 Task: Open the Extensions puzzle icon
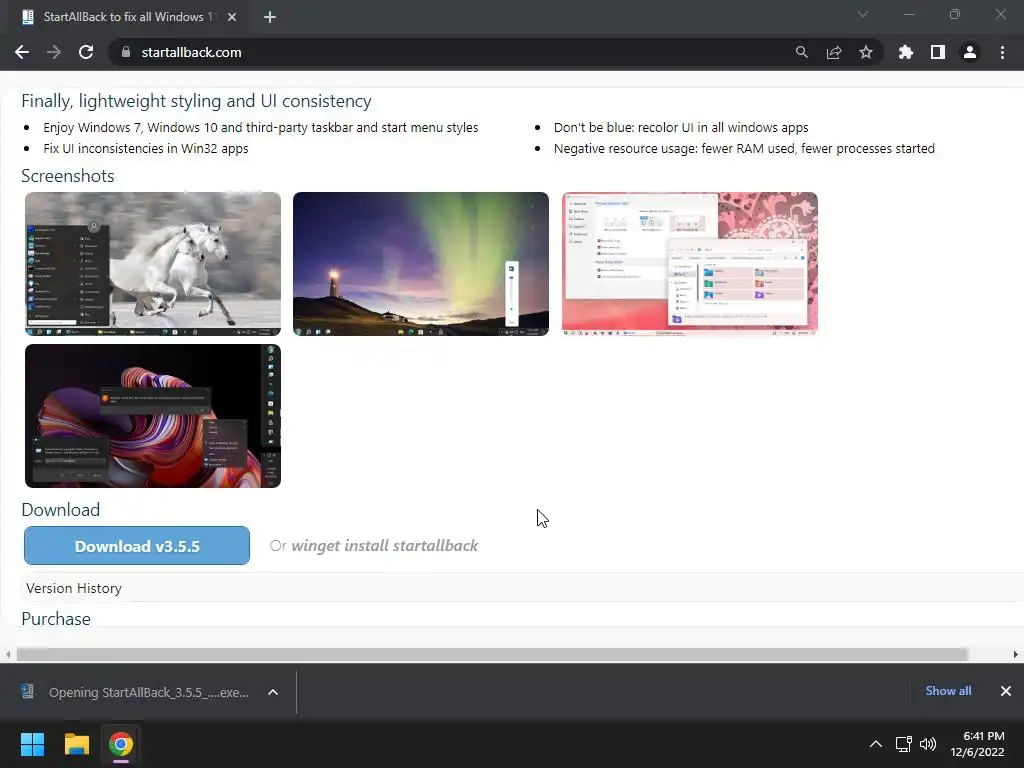(x=905, y=52)
